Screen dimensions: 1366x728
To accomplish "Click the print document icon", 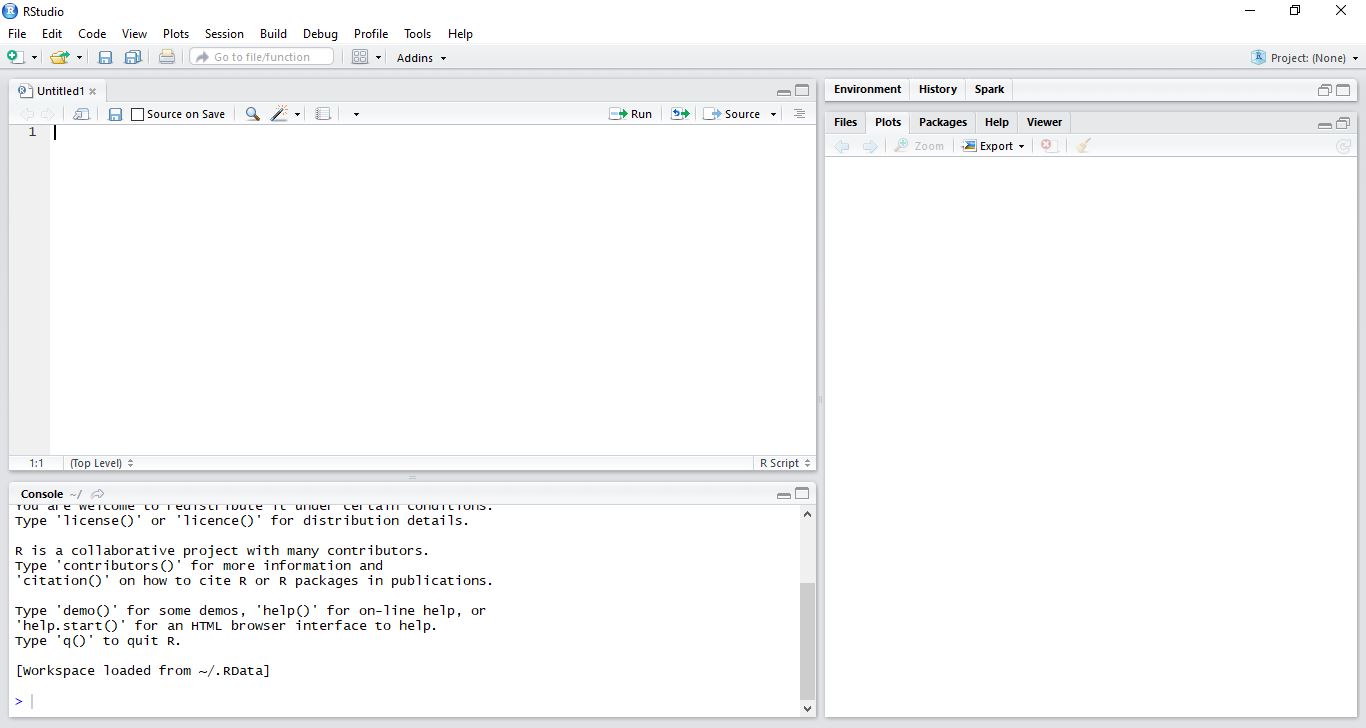I will tap(167, 58).
